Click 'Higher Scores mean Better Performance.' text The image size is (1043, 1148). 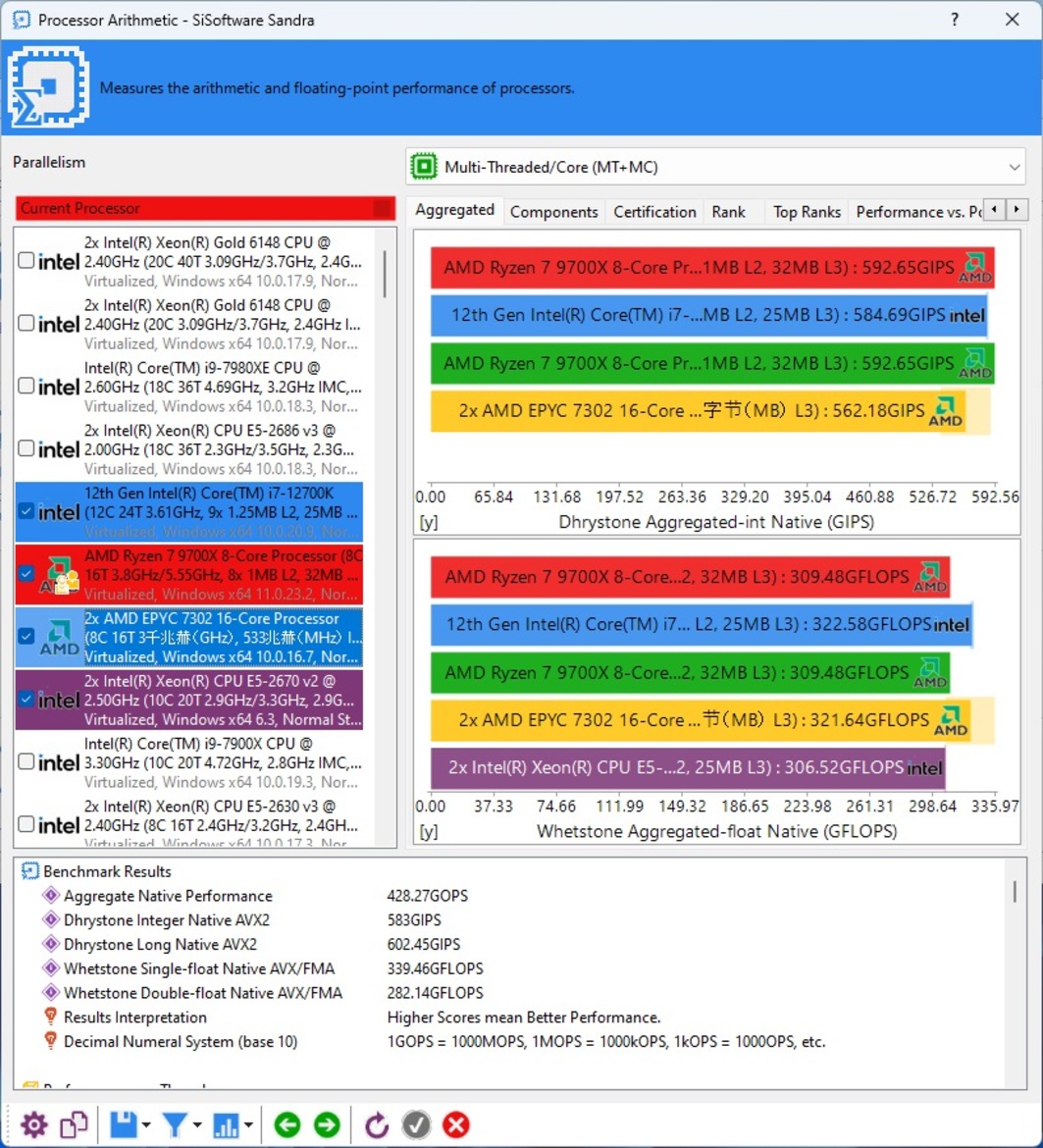pos(523,1017)
